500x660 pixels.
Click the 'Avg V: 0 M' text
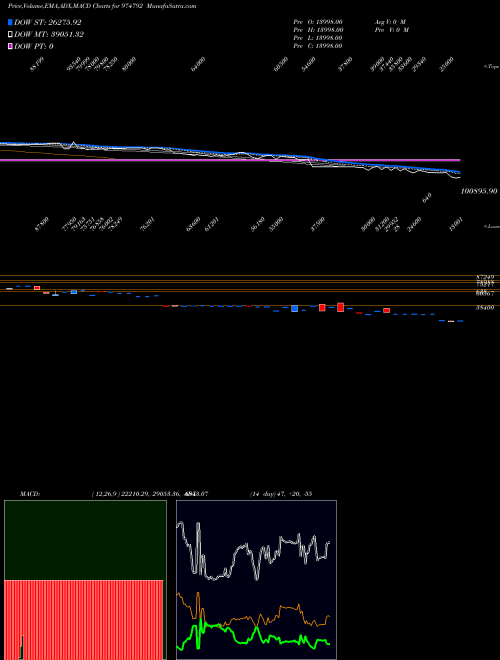click(x=390, y=22)
